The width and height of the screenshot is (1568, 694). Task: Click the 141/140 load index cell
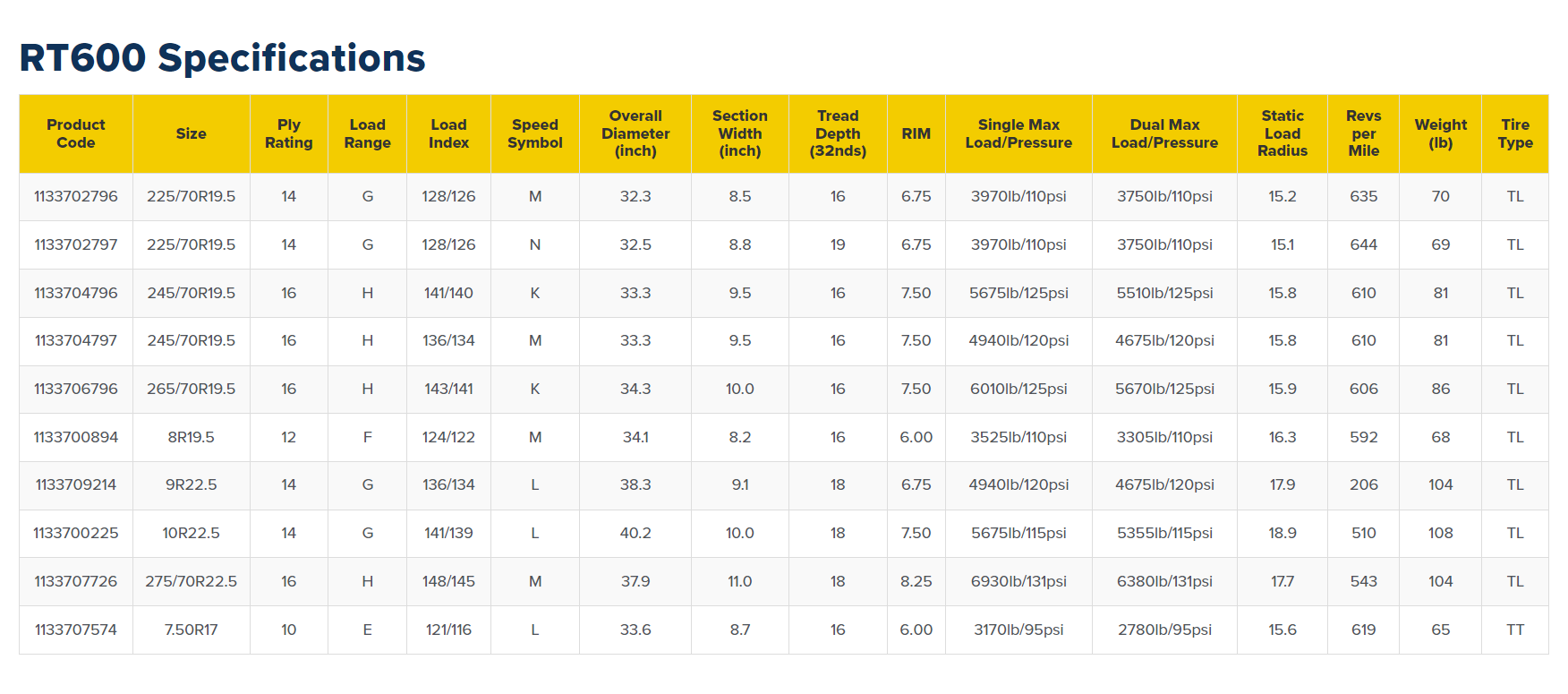click(448, 293)
